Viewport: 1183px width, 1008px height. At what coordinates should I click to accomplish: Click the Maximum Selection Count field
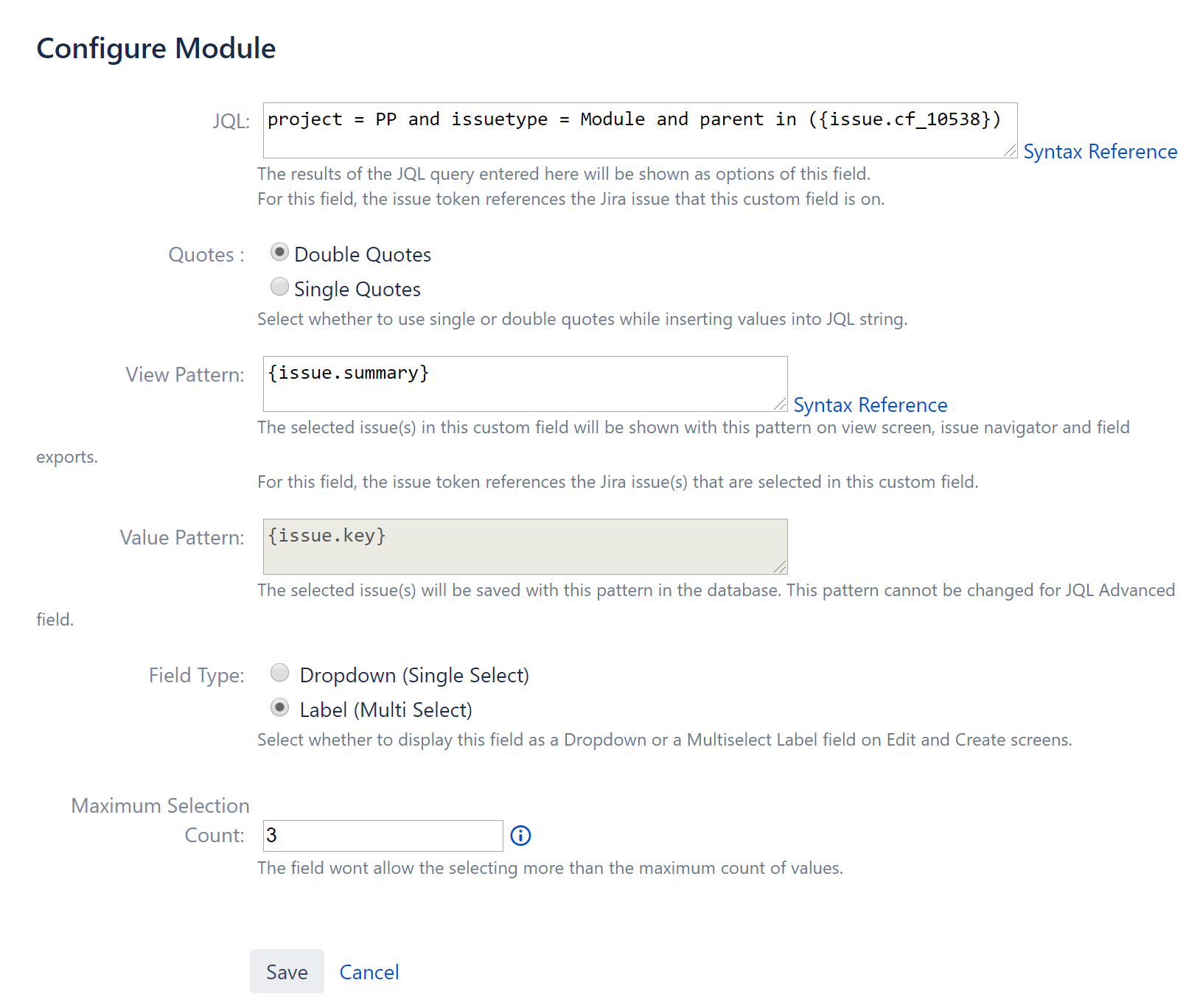tap(382, 835)
